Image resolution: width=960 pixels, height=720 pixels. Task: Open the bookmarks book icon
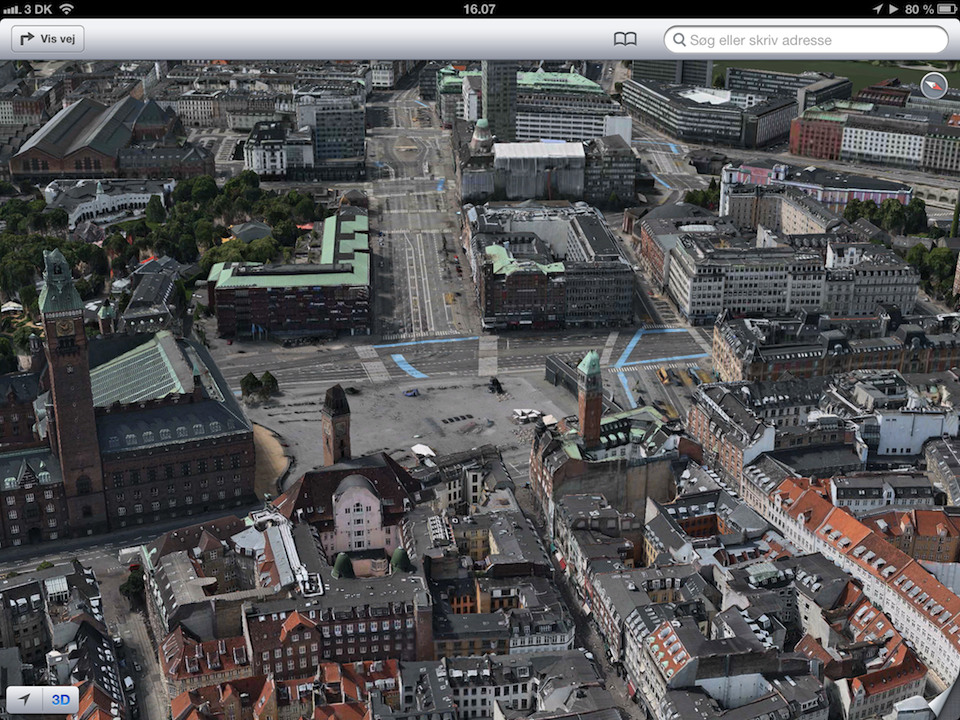625,39
